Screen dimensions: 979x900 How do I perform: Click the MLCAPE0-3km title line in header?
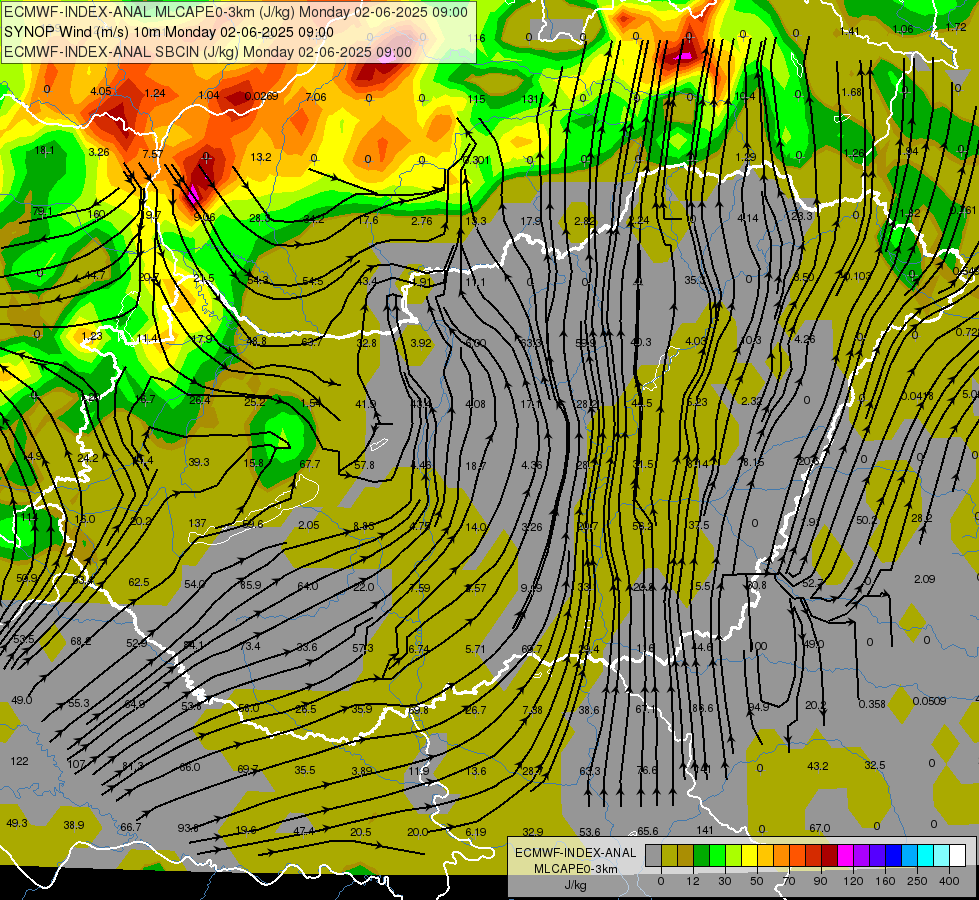(x=236, y=12)
